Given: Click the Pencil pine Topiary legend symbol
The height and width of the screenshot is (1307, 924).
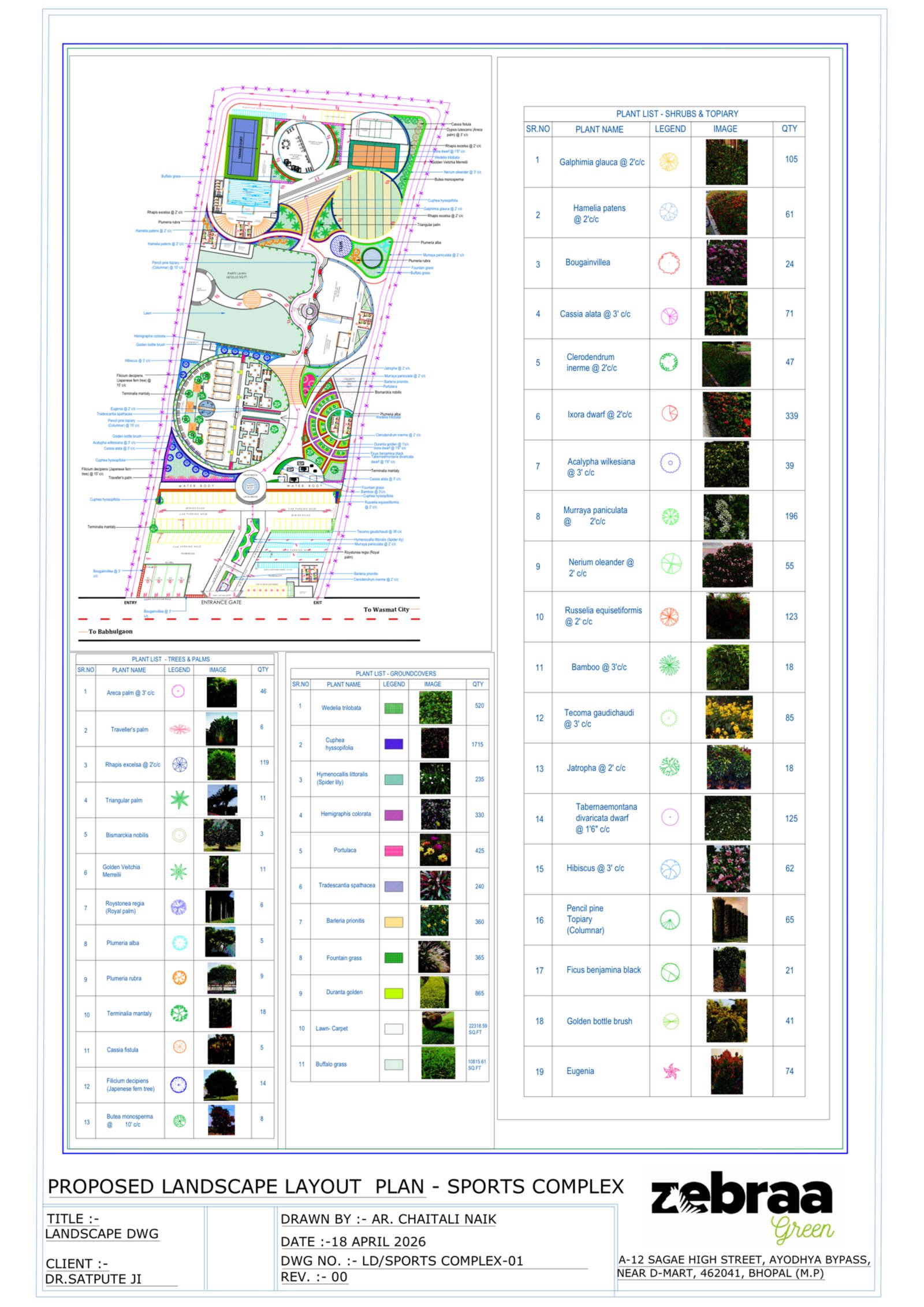Looking at the screenshot, I should click(670, 919).
